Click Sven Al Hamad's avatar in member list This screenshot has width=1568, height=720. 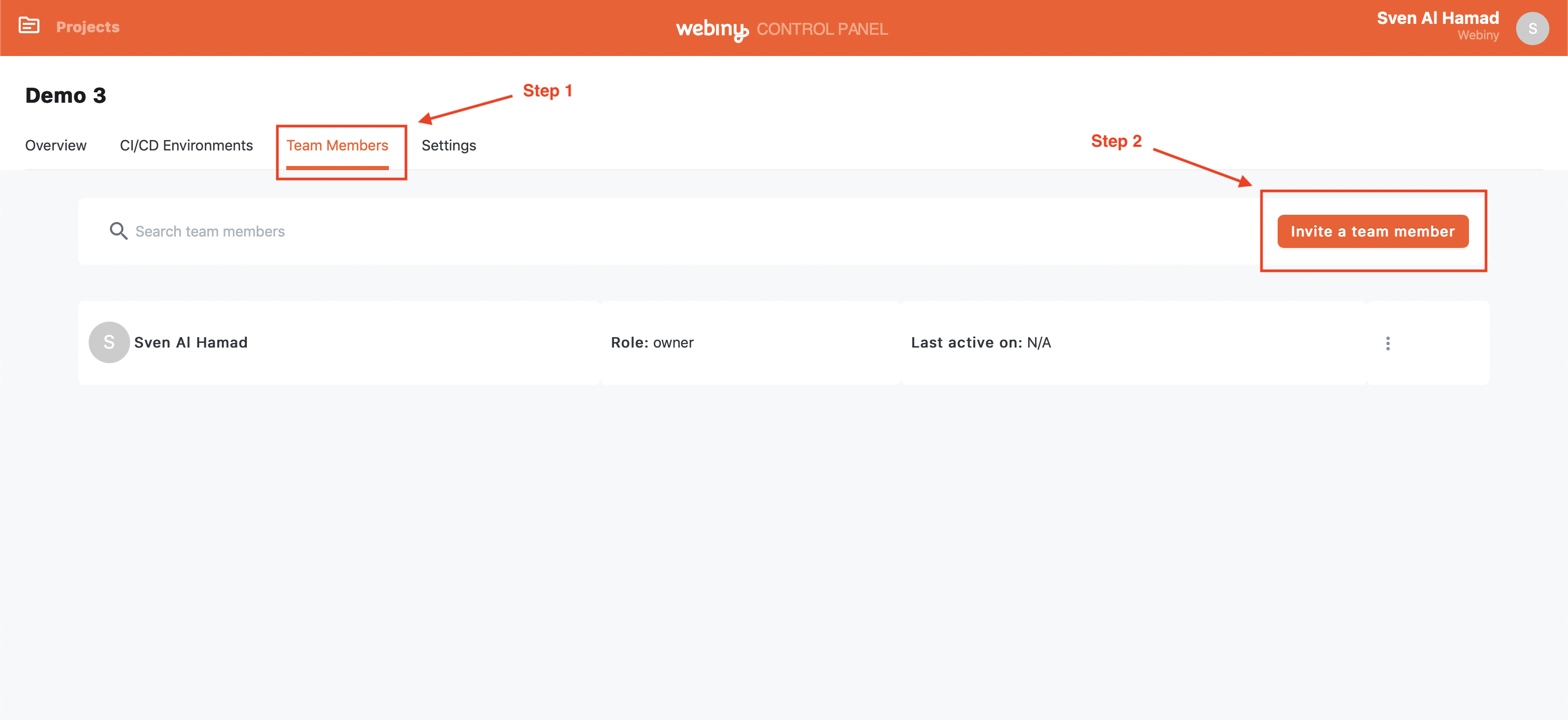click(109, 342)
